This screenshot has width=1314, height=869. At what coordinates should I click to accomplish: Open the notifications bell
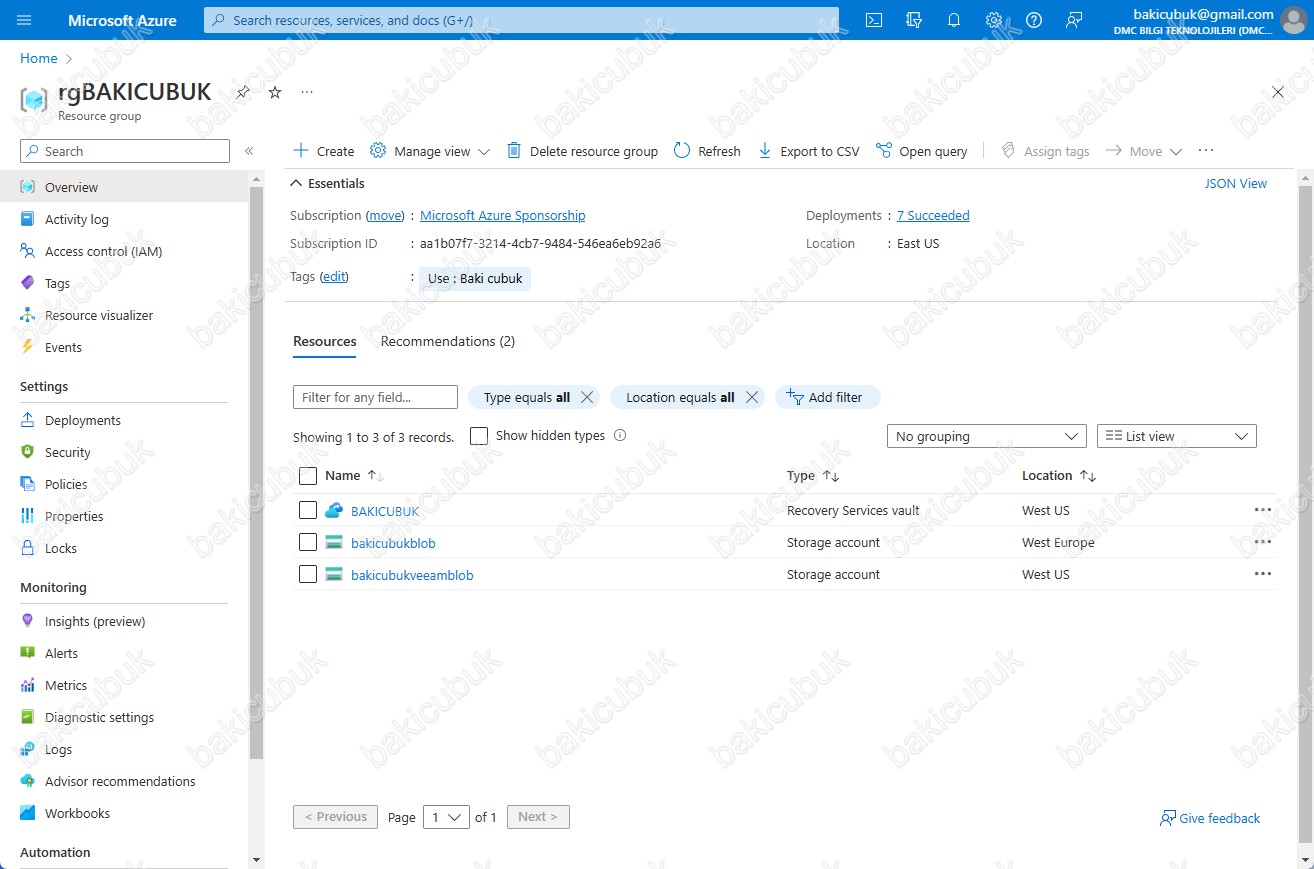(x=954, y=20)
